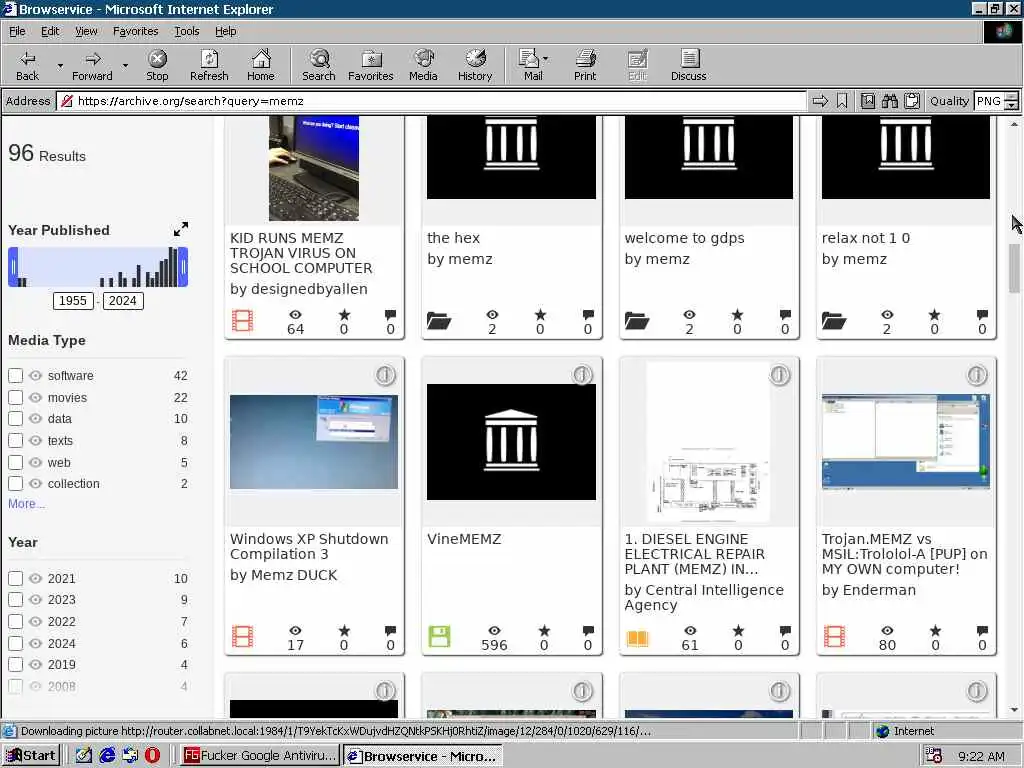The image size is (1024, 768).
Task: Check the collection media type checkbox
Action: click(x=16, y=484)
